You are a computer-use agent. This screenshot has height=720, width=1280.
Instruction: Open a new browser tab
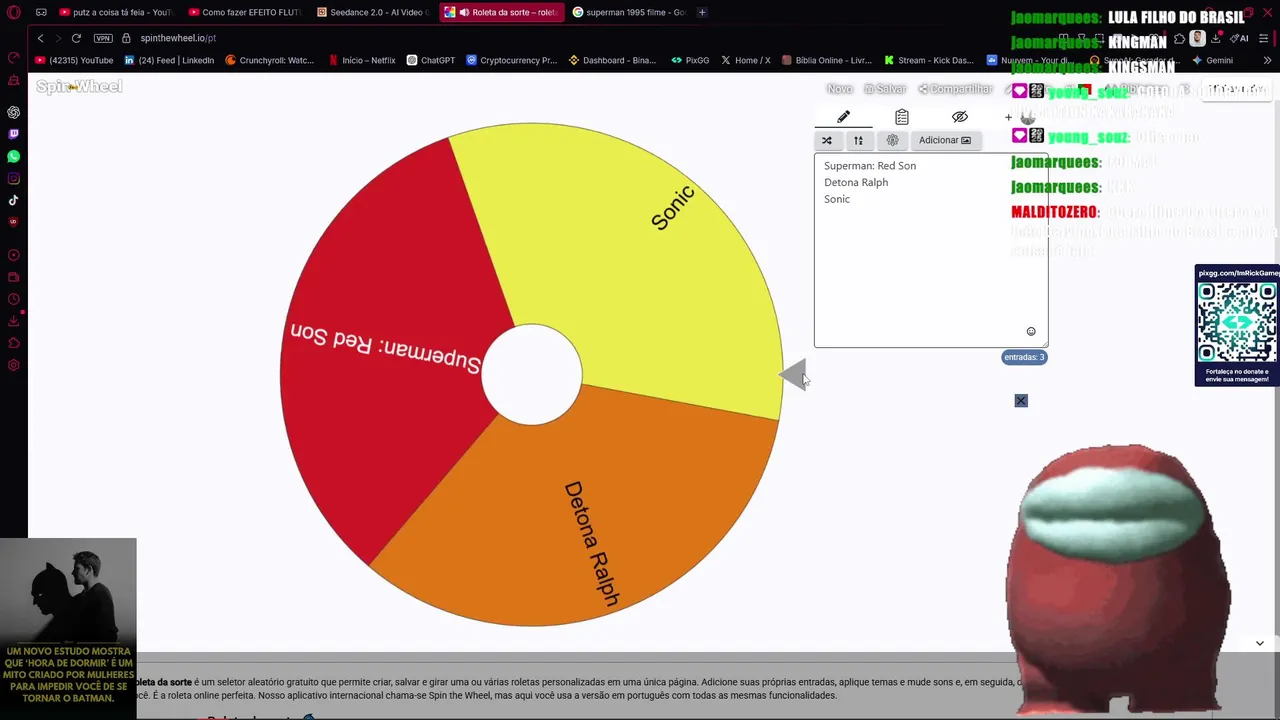pyautogui.click(x=702, y=12)
